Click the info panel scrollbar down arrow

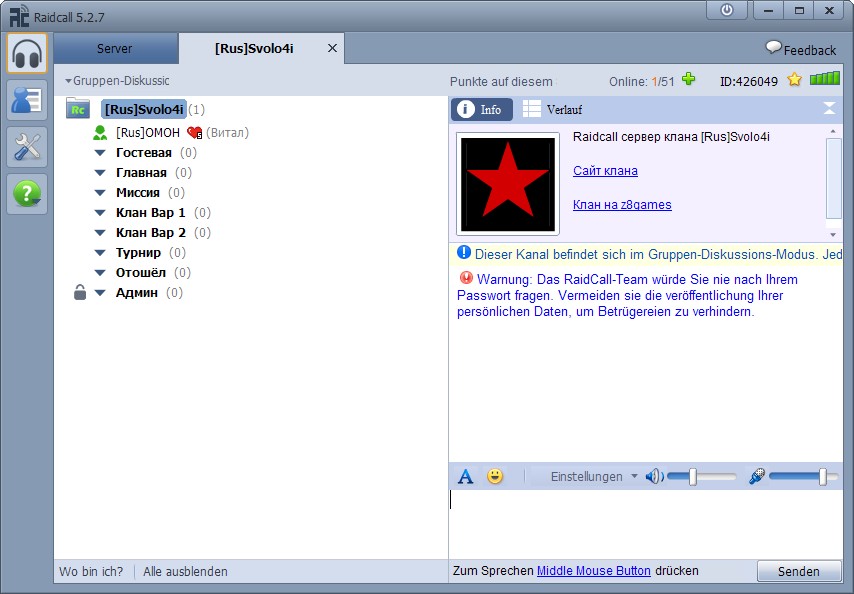833,235
